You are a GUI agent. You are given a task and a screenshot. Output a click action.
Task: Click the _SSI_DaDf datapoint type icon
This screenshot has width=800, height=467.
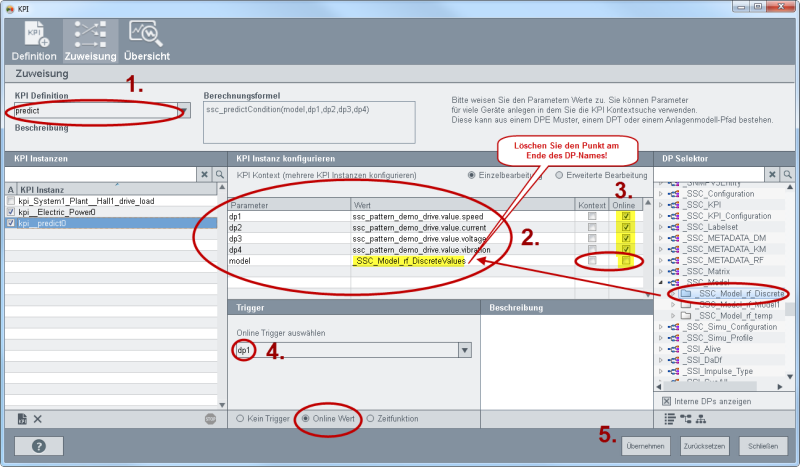[x=673, y=360]
